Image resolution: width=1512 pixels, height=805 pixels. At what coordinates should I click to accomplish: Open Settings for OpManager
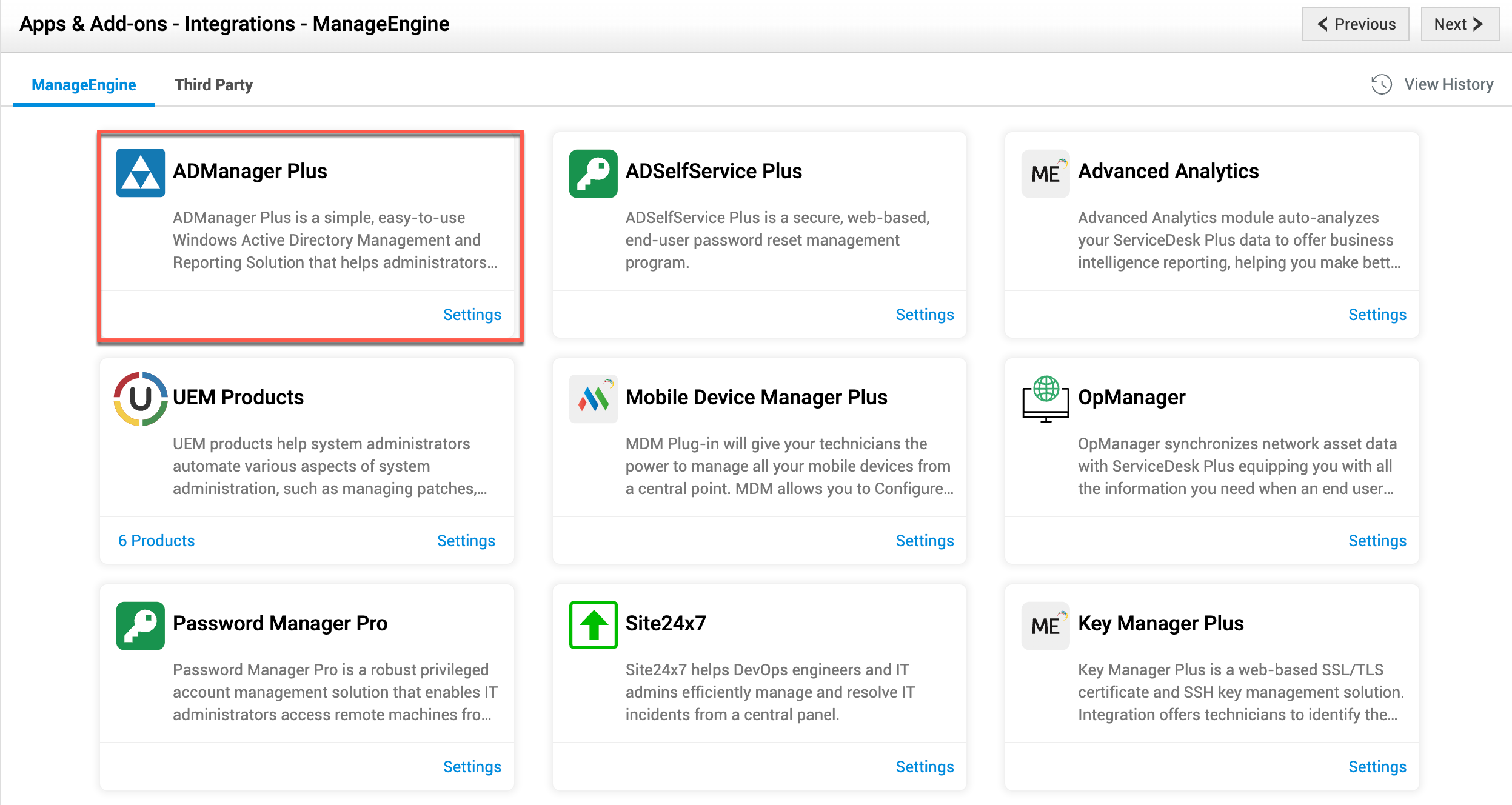(1377, 541)
